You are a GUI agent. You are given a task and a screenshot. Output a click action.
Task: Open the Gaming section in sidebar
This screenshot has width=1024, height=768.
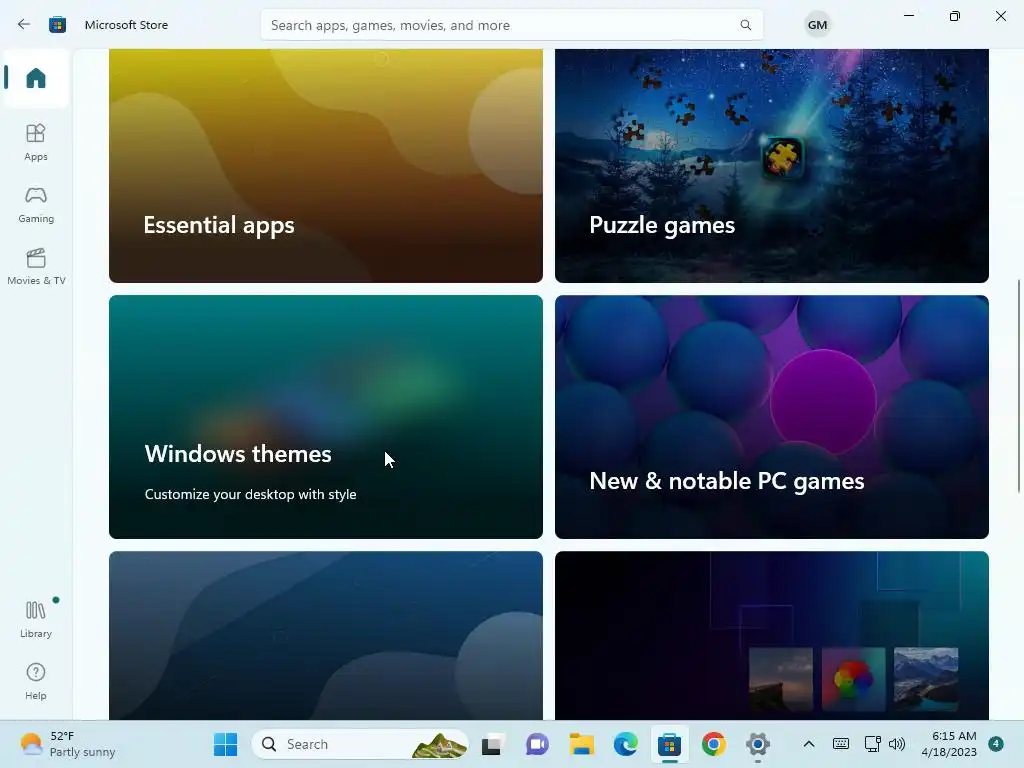click(x=36, y=205)
